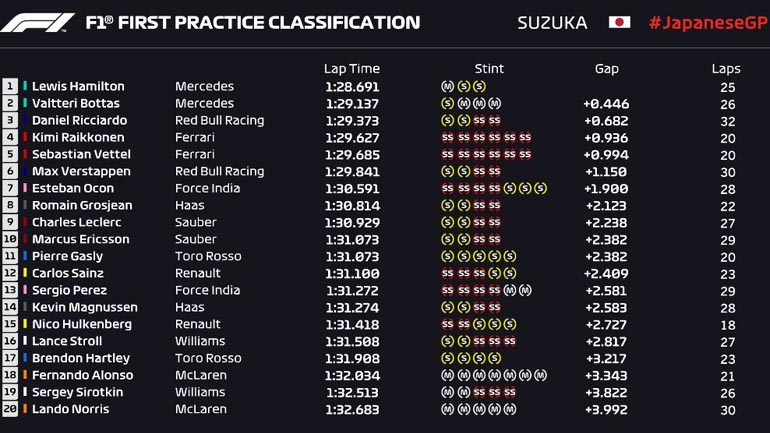The height and width of the screenshot is (433, 770).
Task: Click the Laps column header
Action: [726, 69]
